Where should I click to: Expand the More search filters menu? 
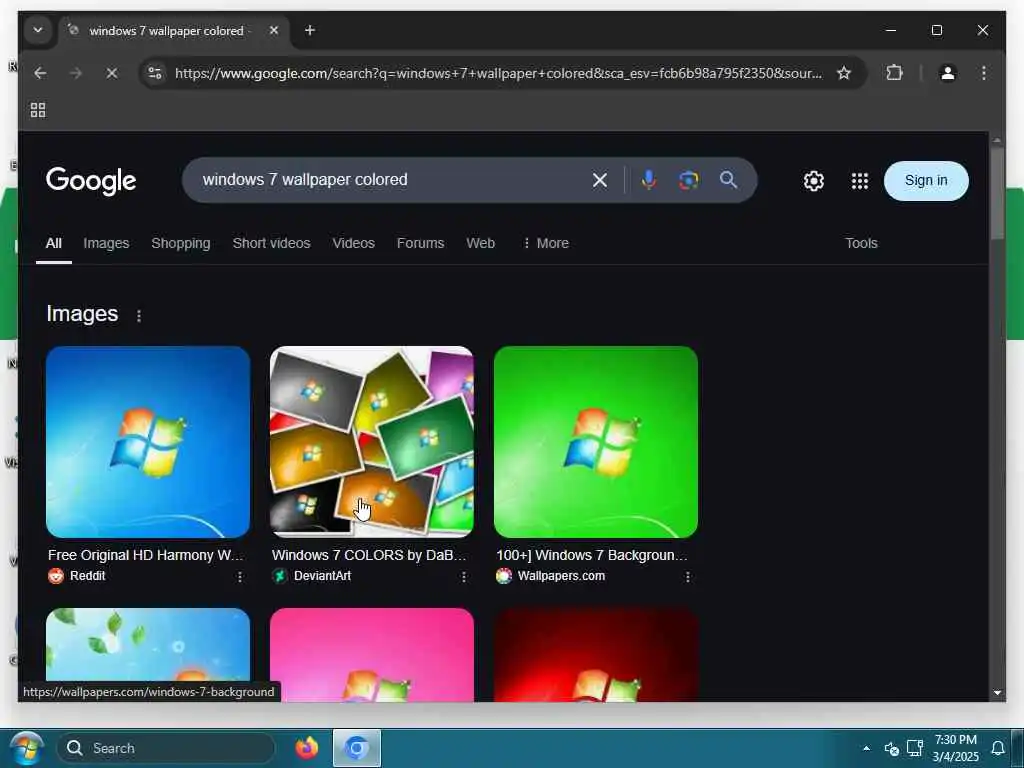(x=546, y=244)
